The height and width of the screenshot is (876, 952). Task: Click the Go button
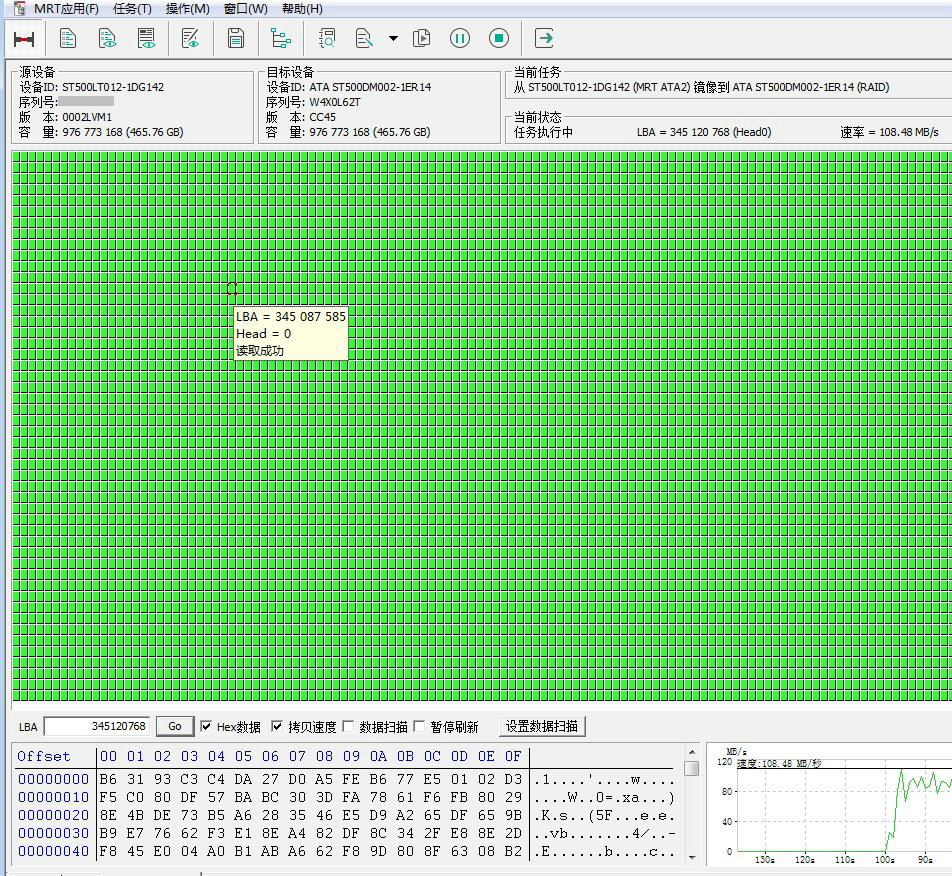(175, 726)
